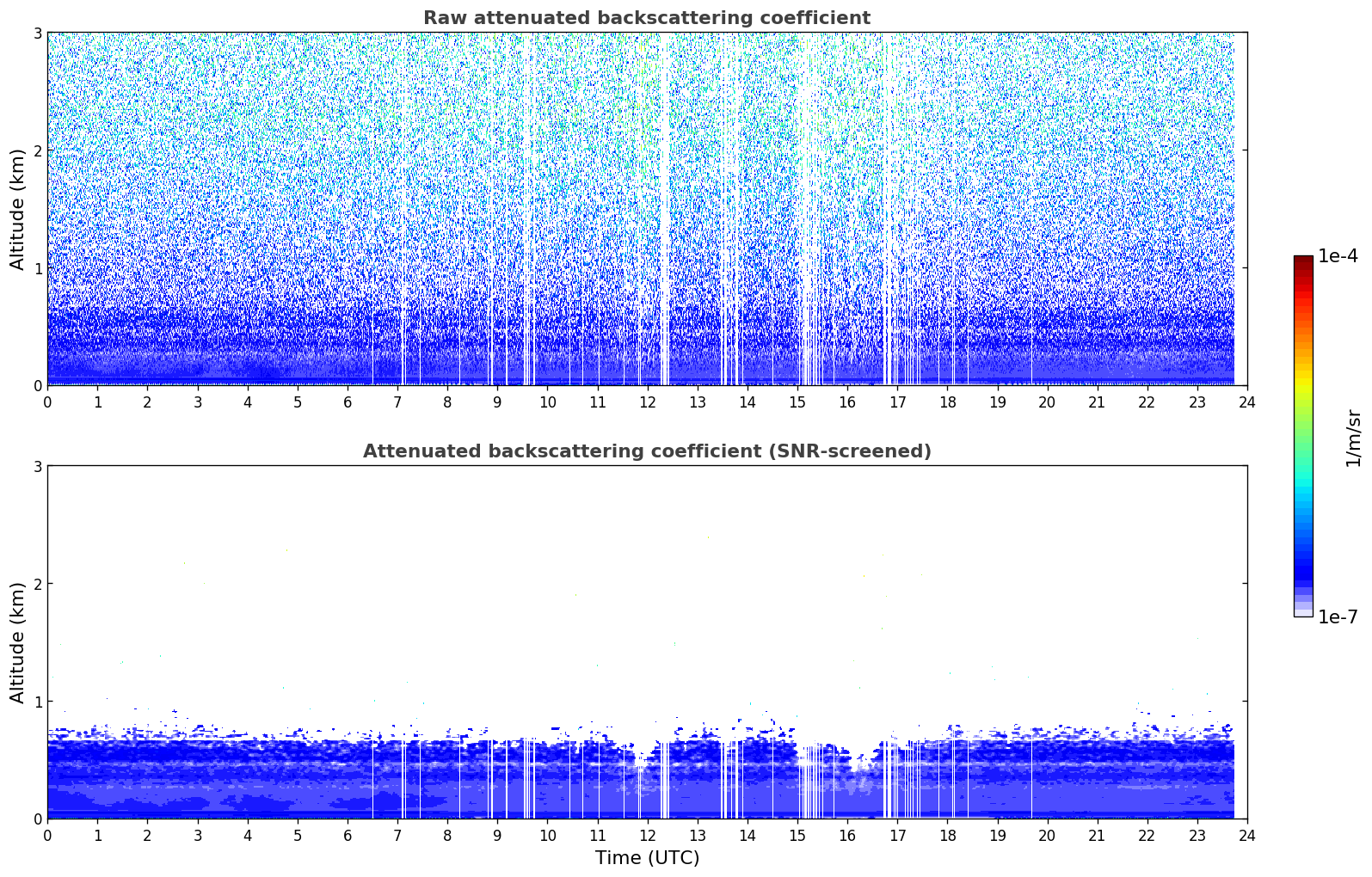
Task: Click the "Raw attenuated backscattering coefficient" title
Action: coord(646,18)
